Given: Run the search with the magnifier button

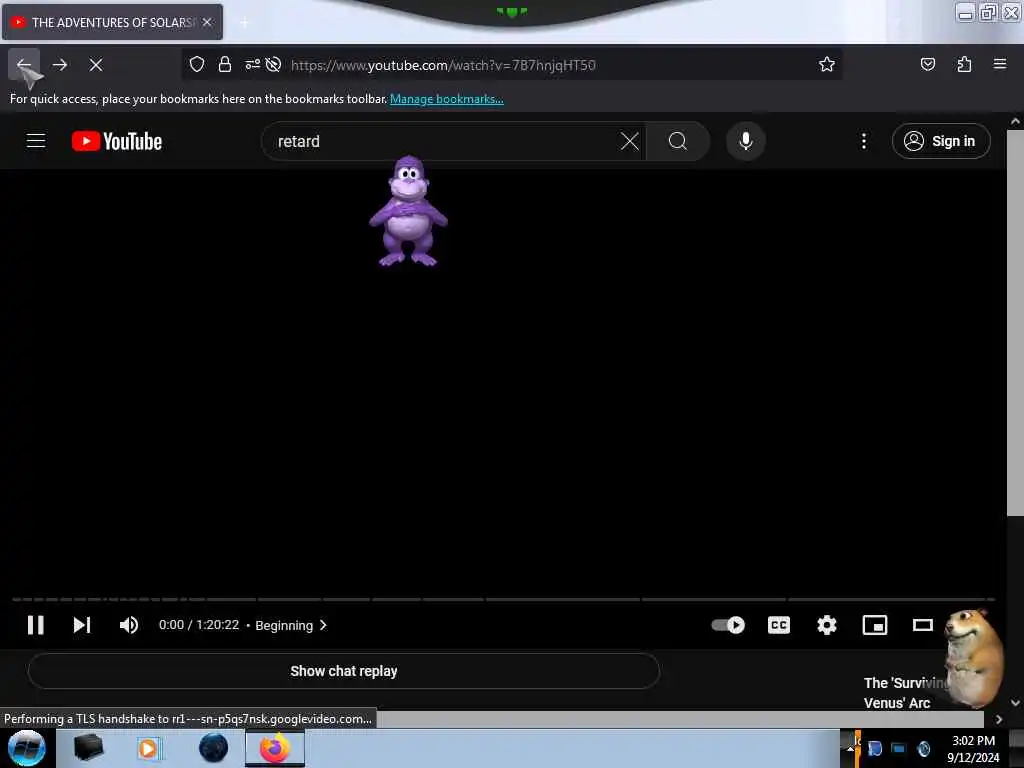Looking at the screenshot, I should point(678,141).
